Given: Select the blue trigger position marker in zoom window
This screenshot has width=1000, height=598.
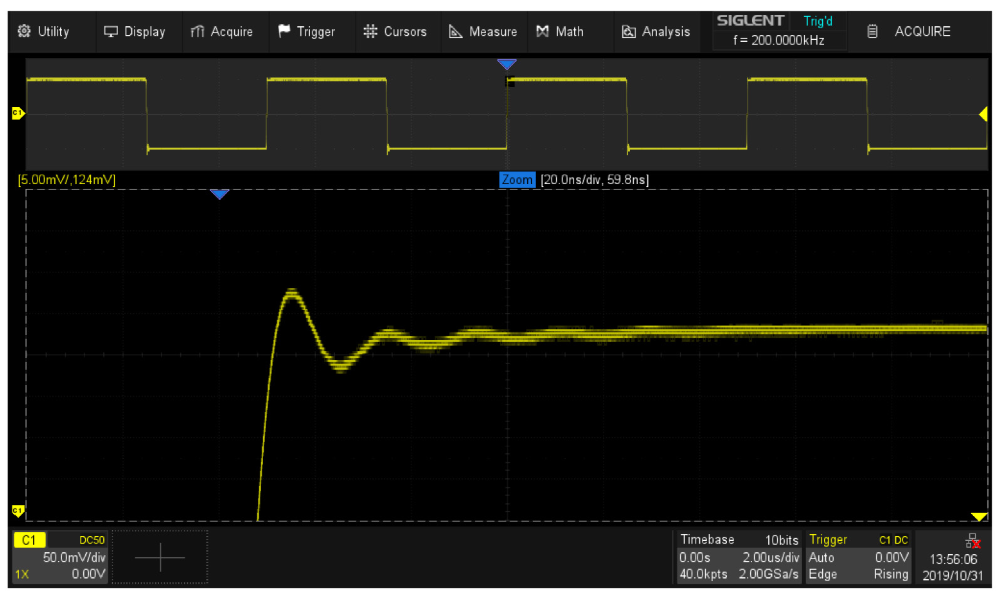Looking at the screenshot, I should click(x=220, y=194).
